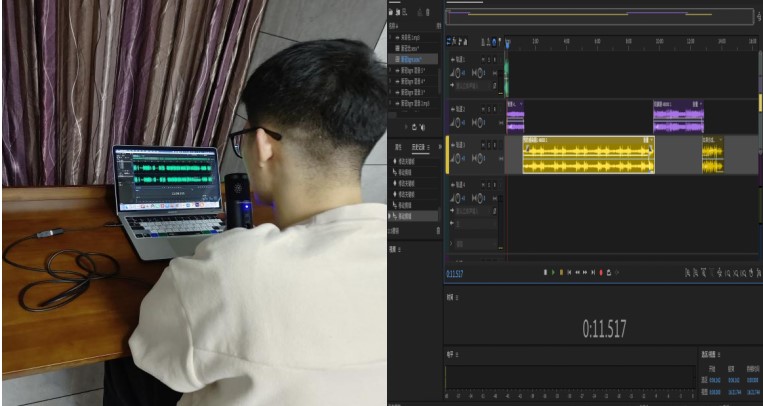Image resolution: width=763 pixels, height=406 pixels.
Task: Start playback with the green Play button
Action: click(x=553, y=273)
